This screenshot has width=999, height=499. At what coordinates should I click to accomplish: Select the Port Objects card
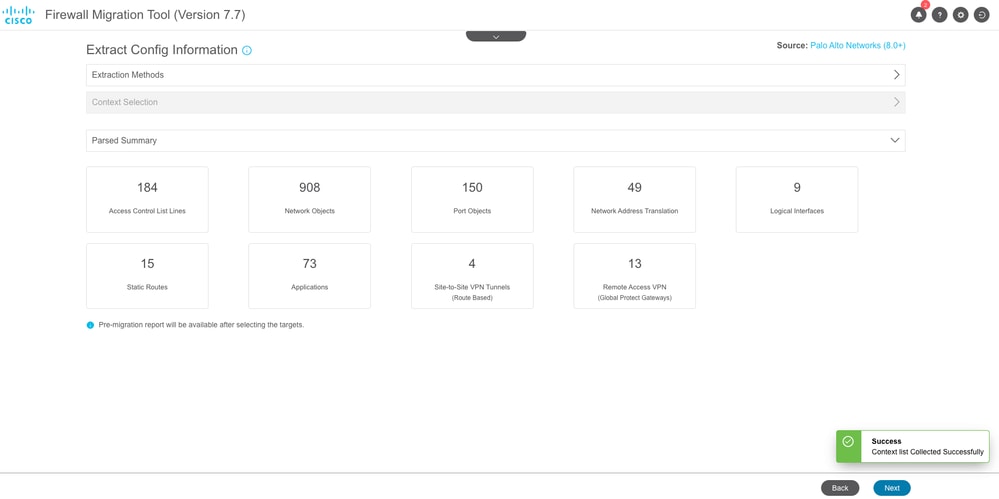(472, 199)
